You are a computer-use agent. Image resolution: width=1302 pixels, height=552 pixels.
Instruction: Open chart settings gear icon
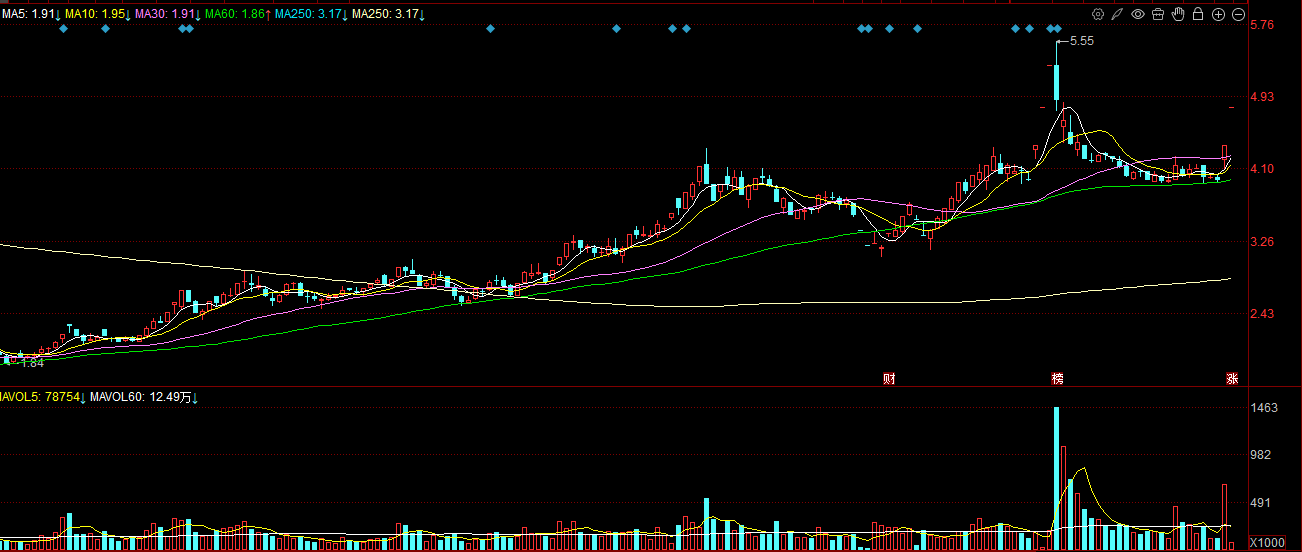pos(1098,14)
